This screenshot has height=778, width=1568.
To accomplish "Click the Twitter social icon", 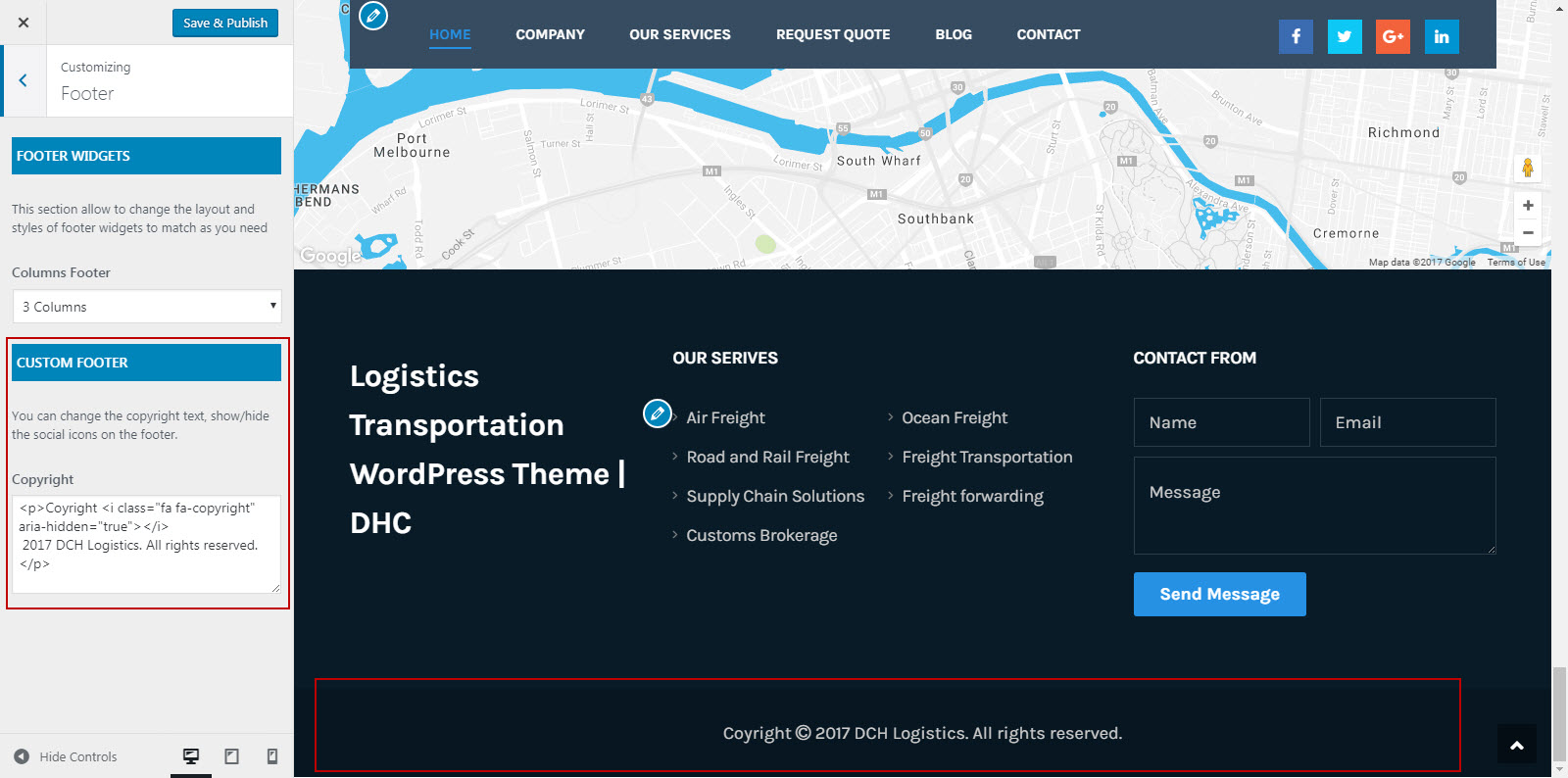I will click(1345, 36).
